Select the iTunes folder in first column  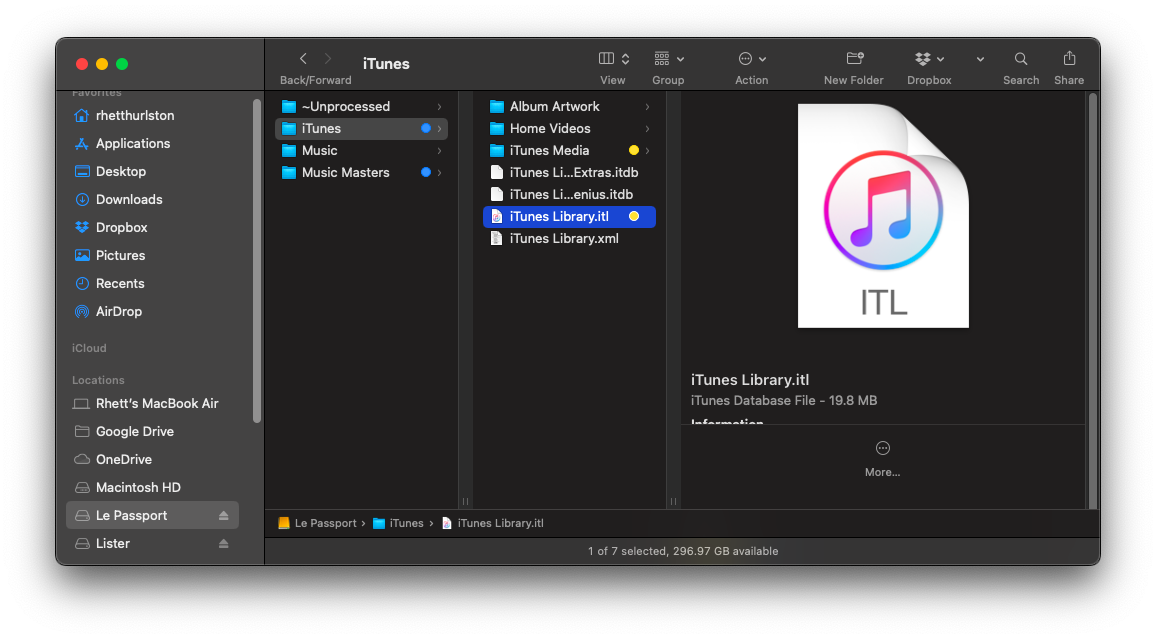pos(361,129)
